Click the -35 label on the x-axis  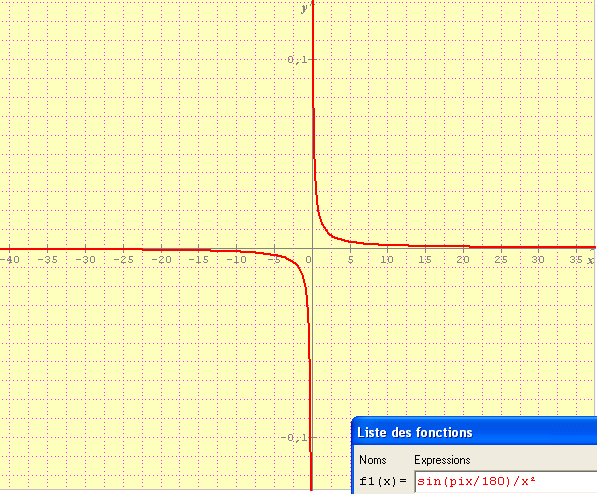click(x=47, y=260)
